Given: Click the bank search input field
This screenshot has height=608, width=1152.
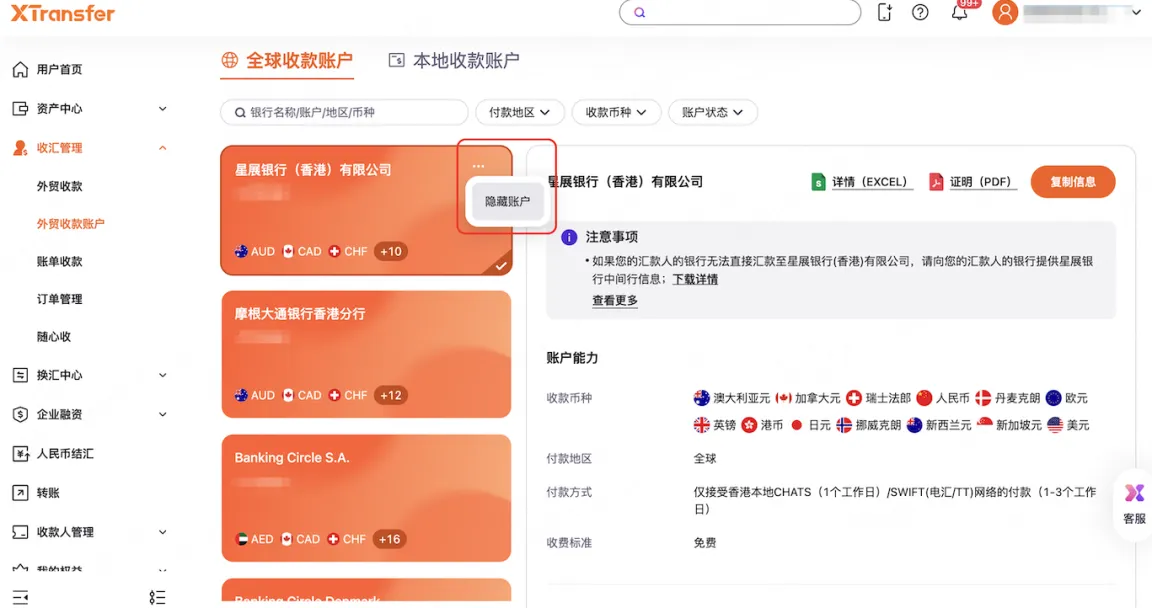Looking at the screenshot, I should point(344,112).
